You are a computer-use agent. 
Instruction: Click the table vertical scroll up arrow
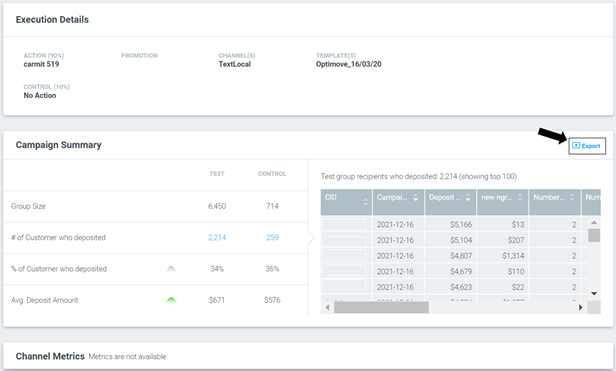click(594, 223)
